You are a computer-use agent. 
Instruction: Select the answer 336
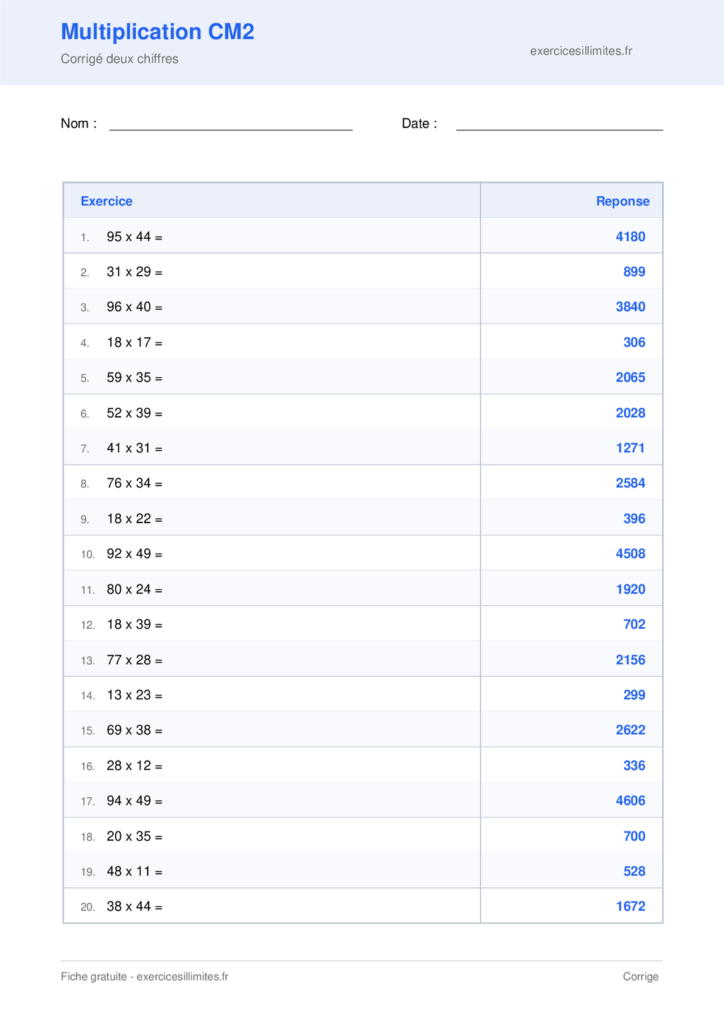point(634,765)
